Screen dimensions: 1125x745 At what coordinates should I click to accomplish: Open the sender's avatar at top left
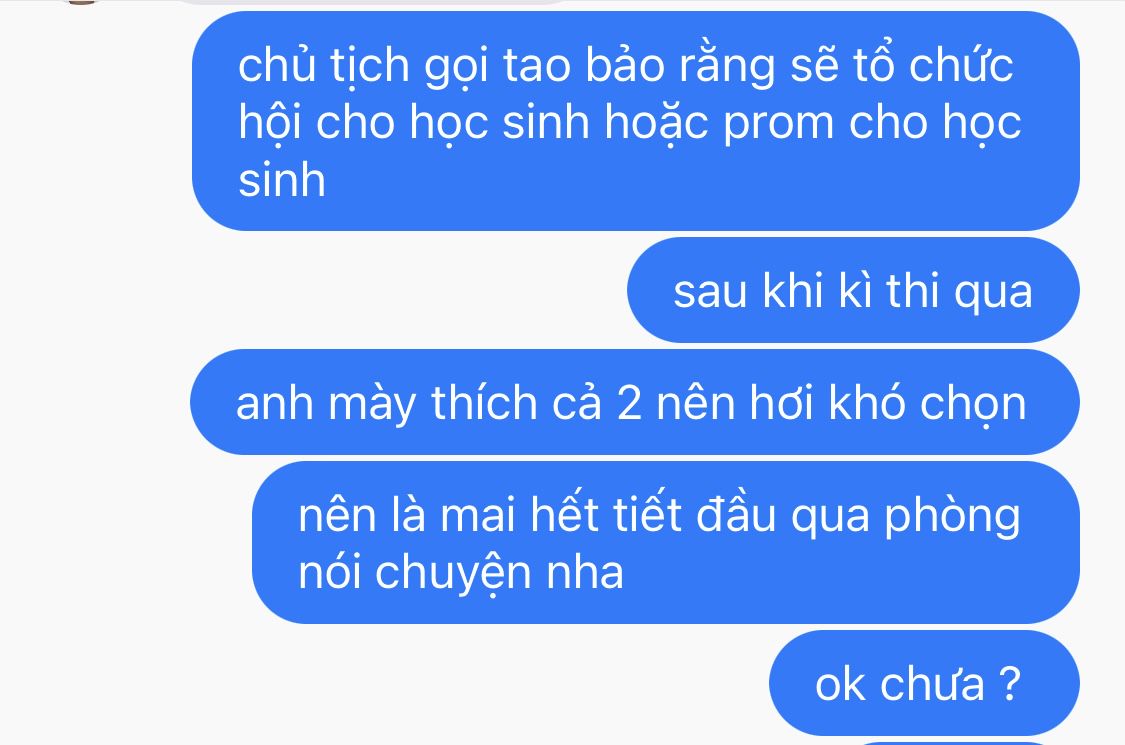(x=80, y=2)
